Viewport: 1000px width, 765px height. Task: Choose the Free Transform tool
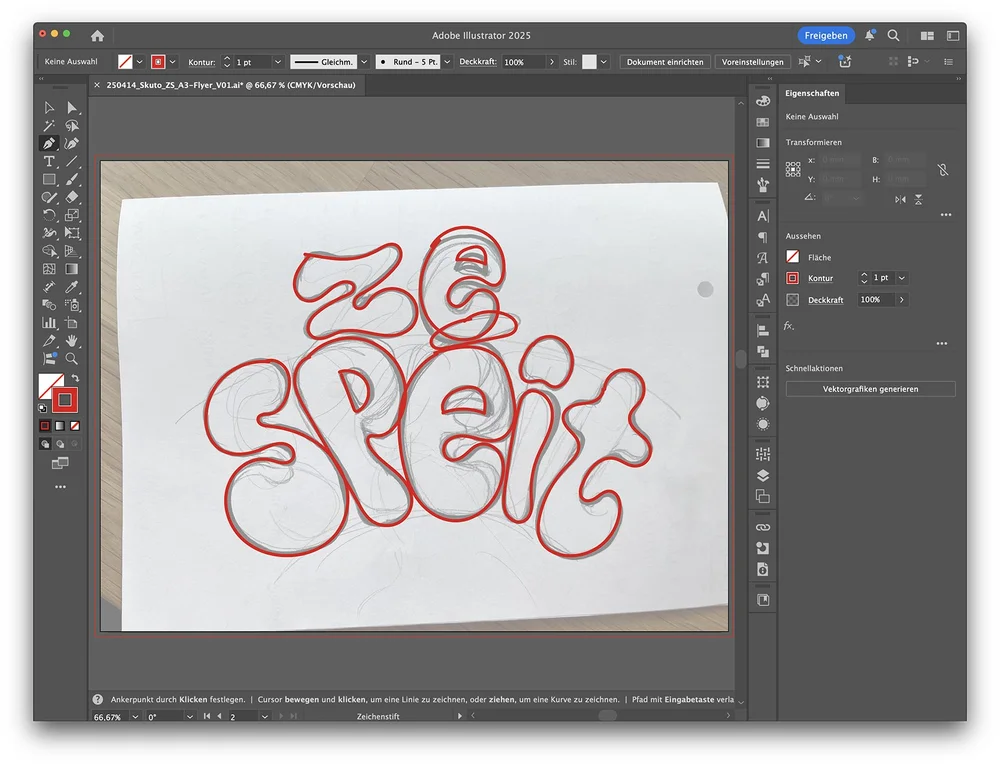click(71, 233)
